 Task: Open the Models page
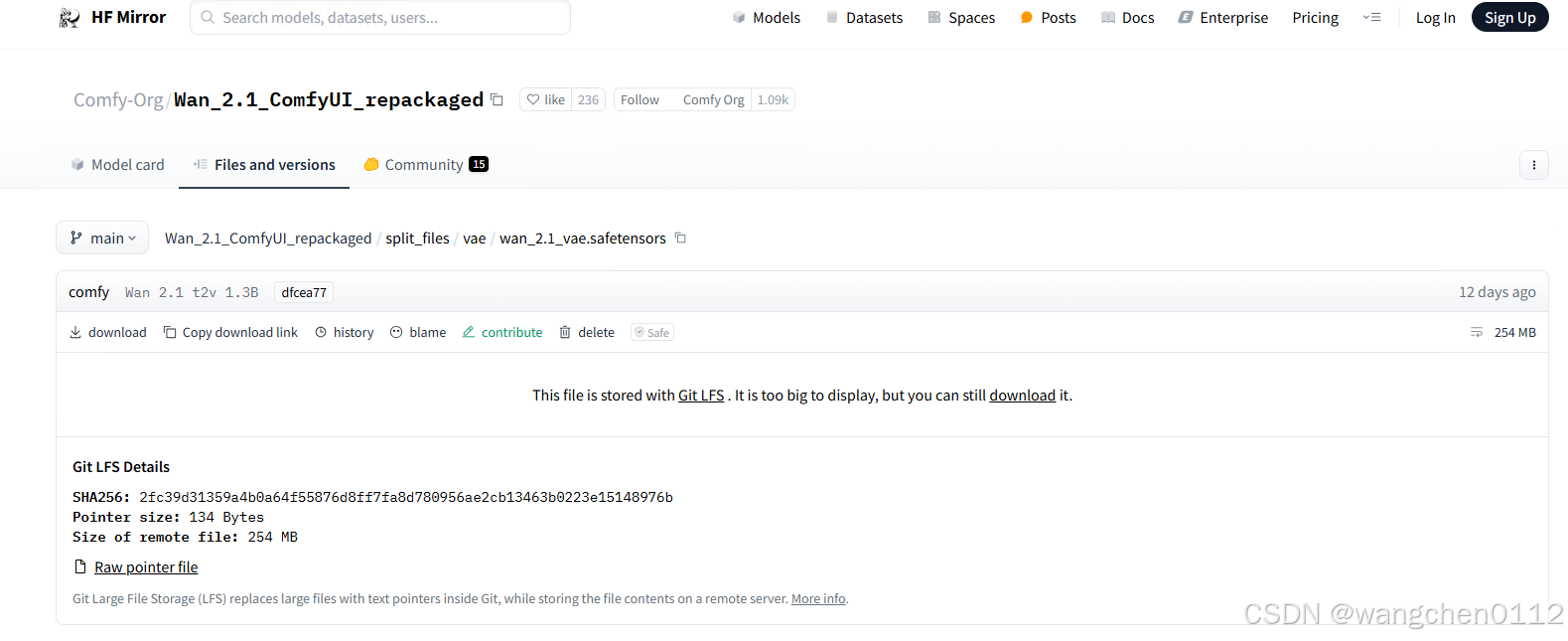pyautogui.click(x=767, y=18)
